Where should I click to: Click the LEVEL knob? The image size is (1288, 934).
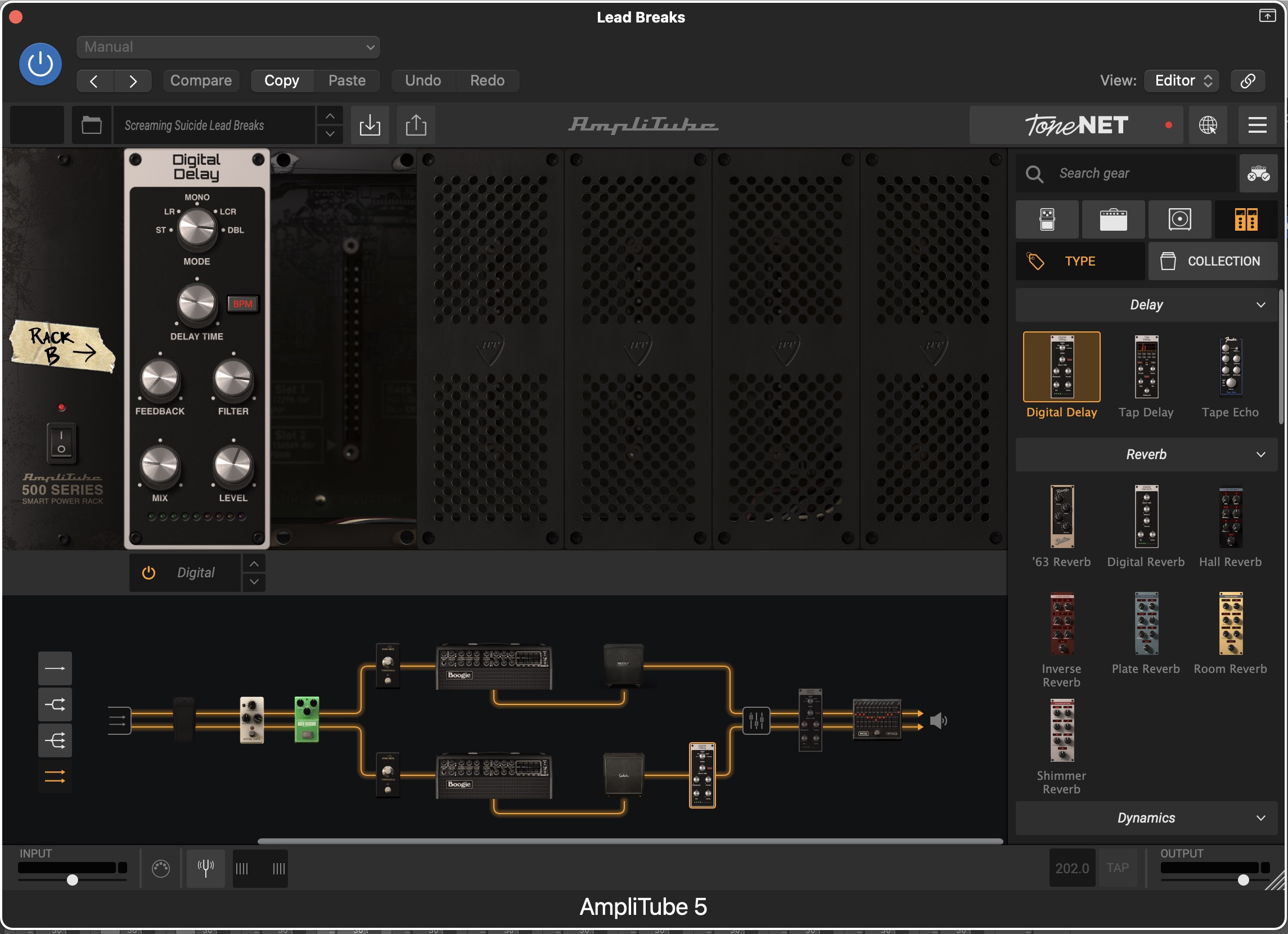(x=233, y=465)
